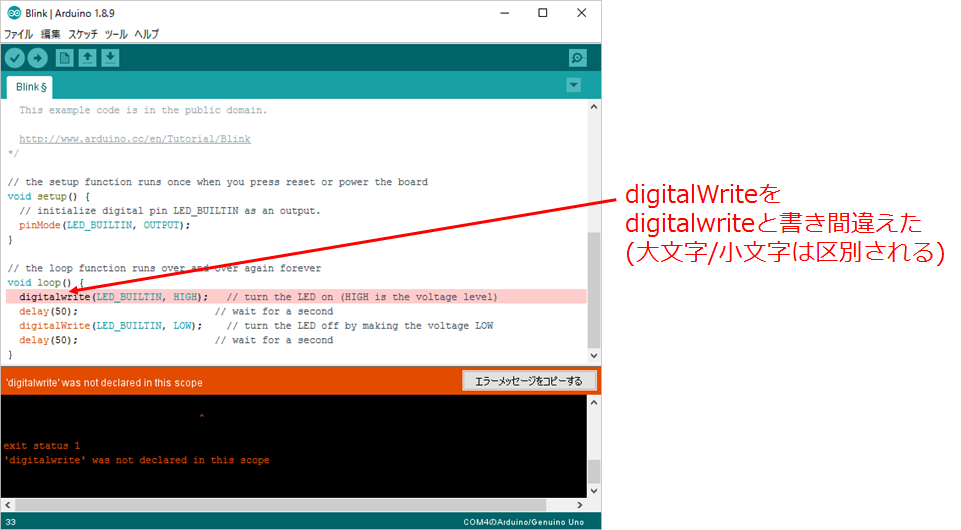Screen dimensions: 961x530
Task: Minimize the Arduino window
Action: click(x=504, y=13)
